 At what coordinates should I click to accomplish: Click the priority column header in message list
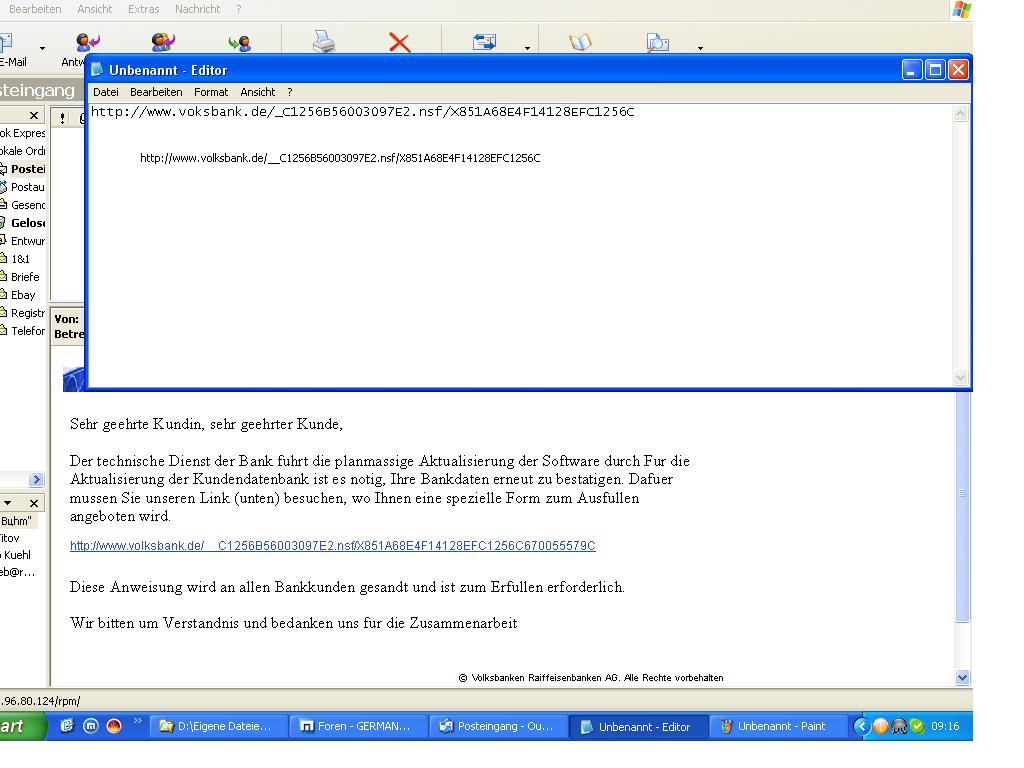[x=62, y=118]
